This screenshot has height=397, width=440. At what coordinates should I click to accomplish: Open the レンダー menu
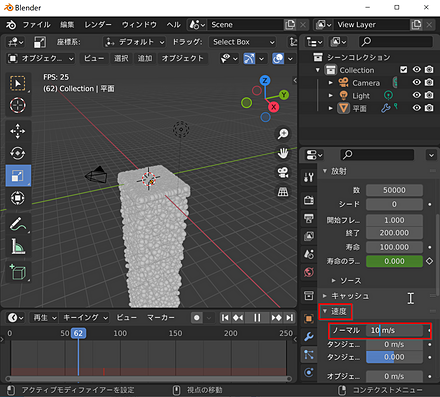tap(98, 25)
